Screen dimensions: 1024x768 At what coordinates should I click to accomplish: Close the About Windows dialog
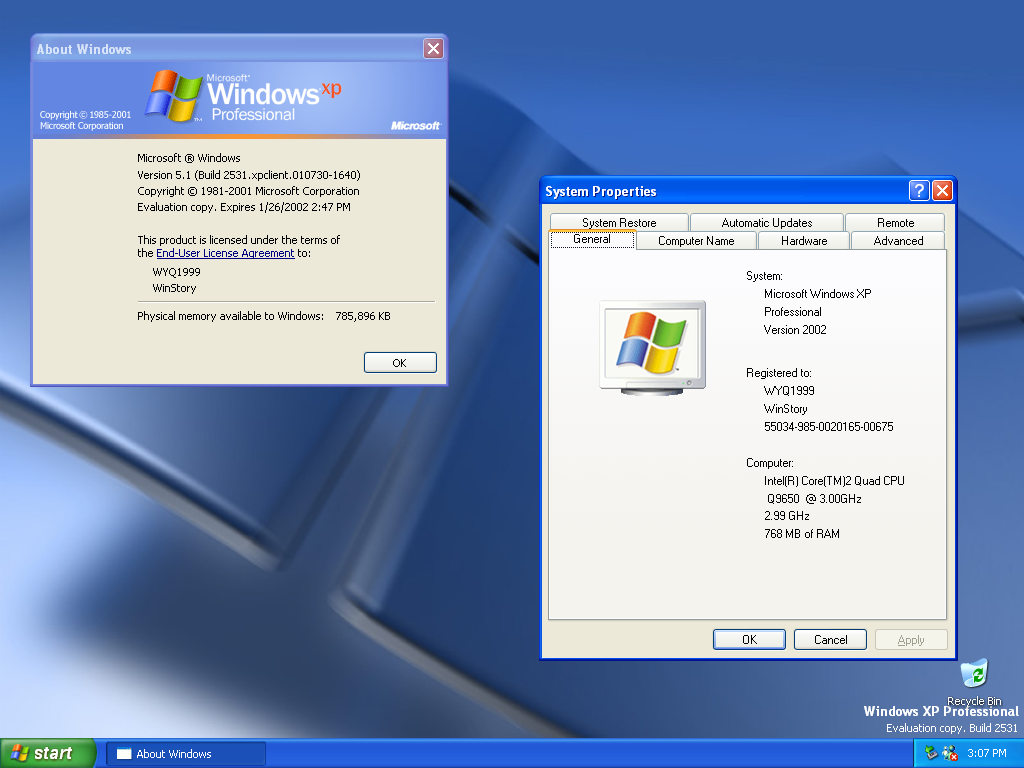point(433,48)
